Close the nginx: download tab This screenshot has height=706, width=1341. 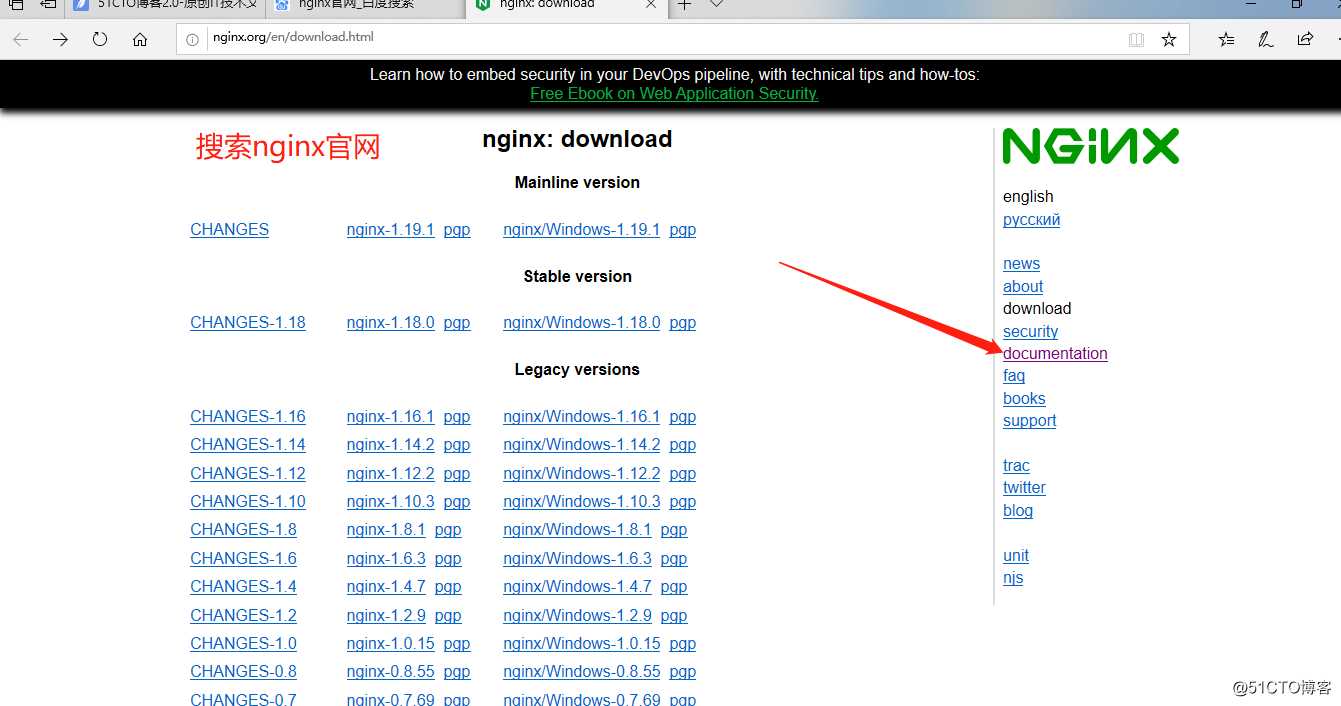pyautogui.click(x=651, y=5)
